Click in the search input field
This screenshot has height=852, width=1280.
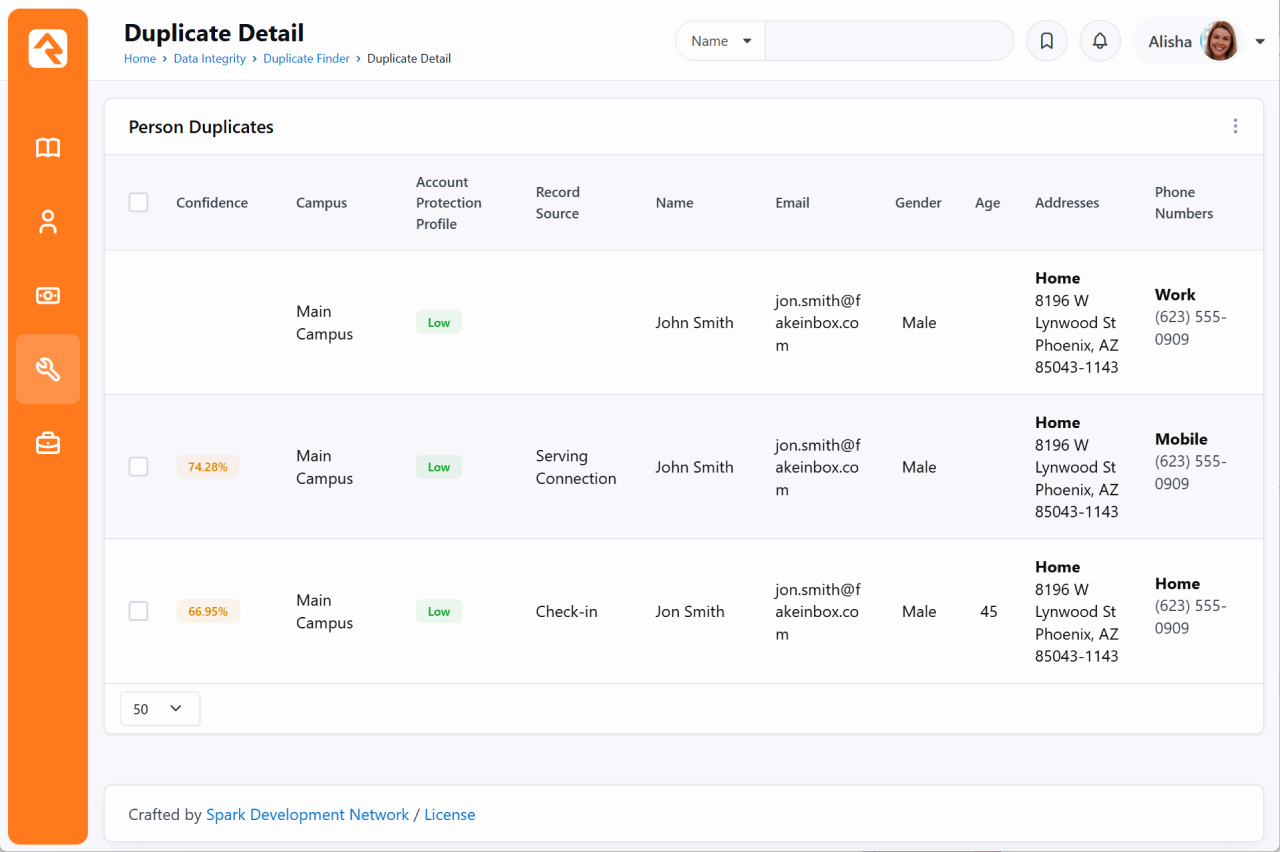(888, 41)
